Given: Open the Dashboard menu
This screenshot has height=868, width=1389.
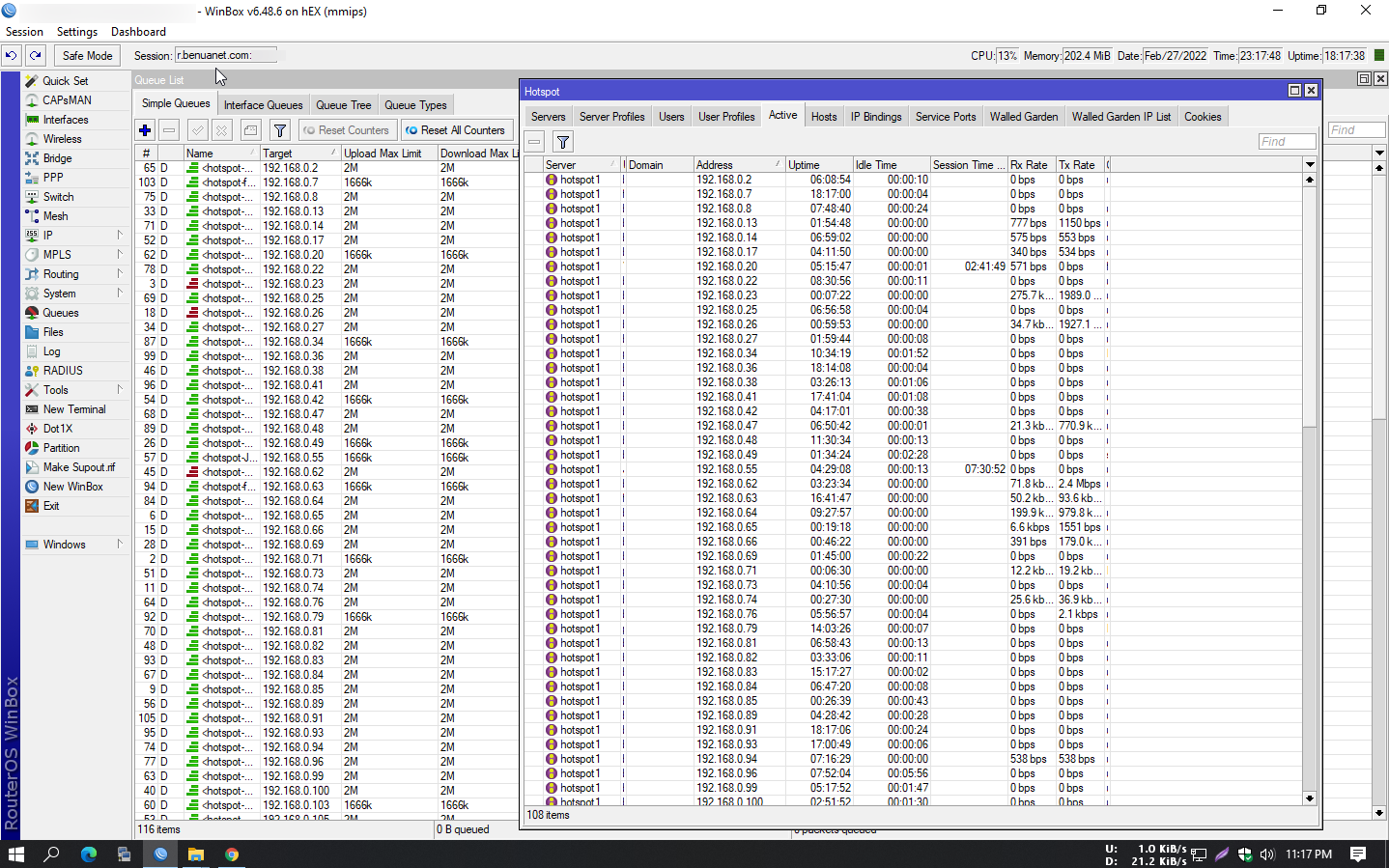Looking at the screenshot, I should point(138,32).
